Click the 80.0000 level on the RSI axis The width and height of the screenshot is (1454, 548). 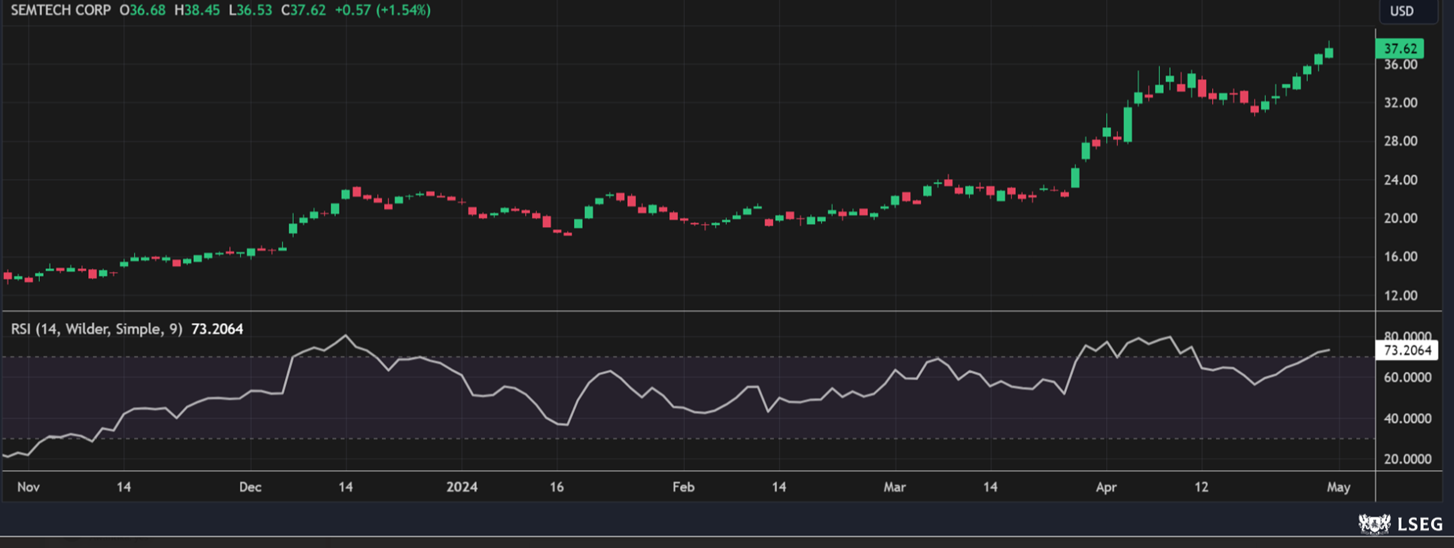point(1406,336)
